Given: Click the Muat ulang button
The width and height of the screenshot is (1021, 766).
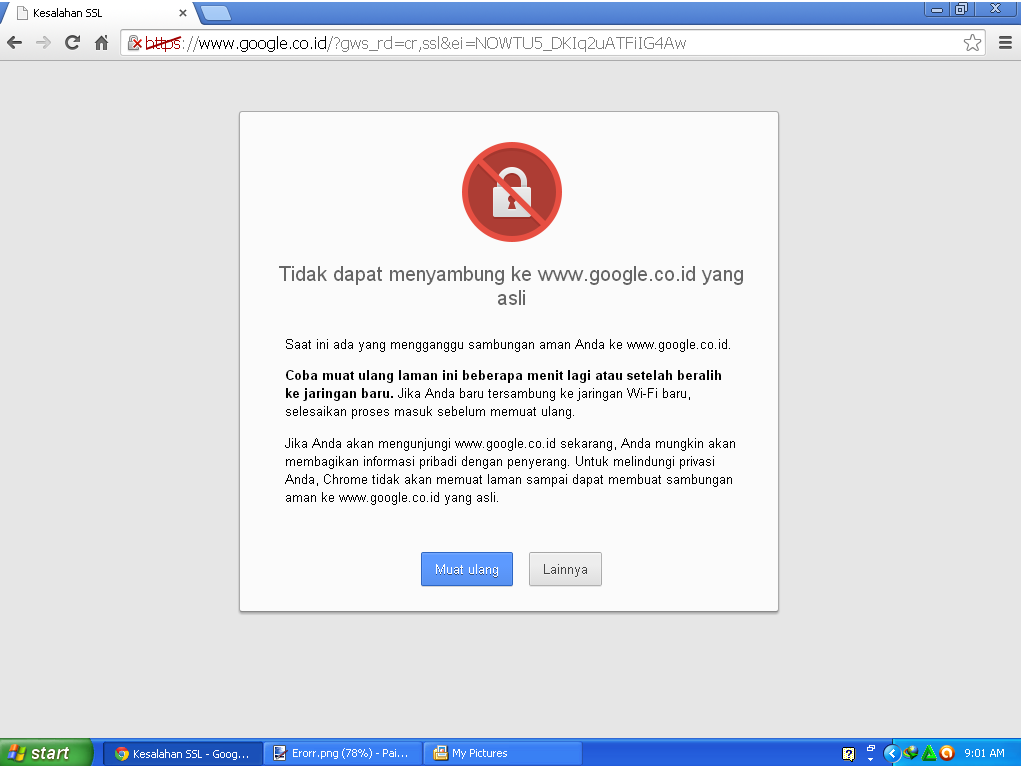Looking at the screenshot, I should click(467, 569).
